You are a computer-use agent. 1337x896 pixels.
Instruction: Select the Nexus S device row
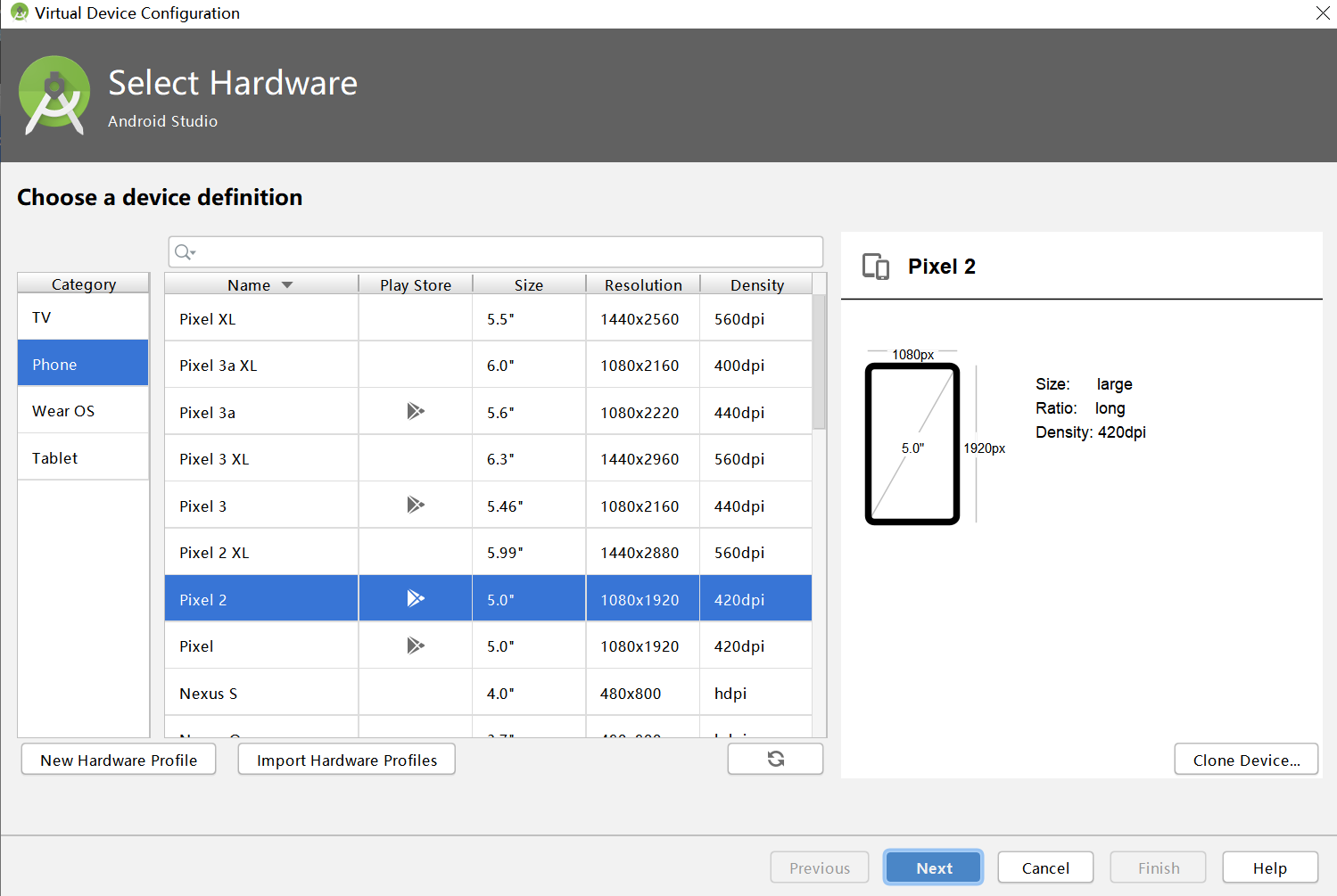488,693
